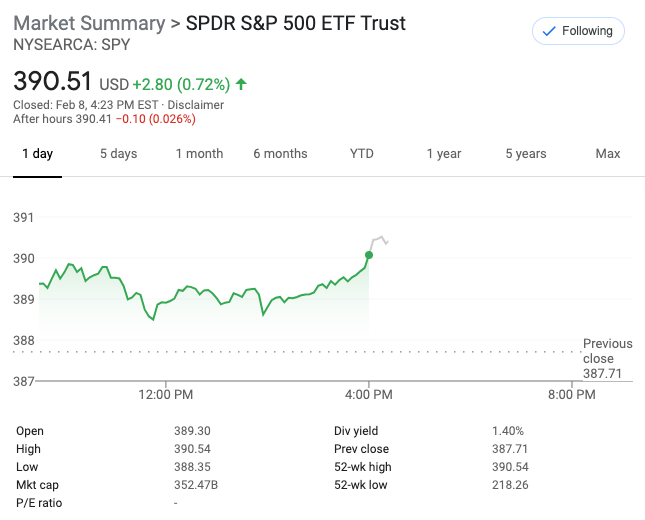This screenshot has width=645, height=520.
Task: Toggle the Following button
Action: (578, 31)
